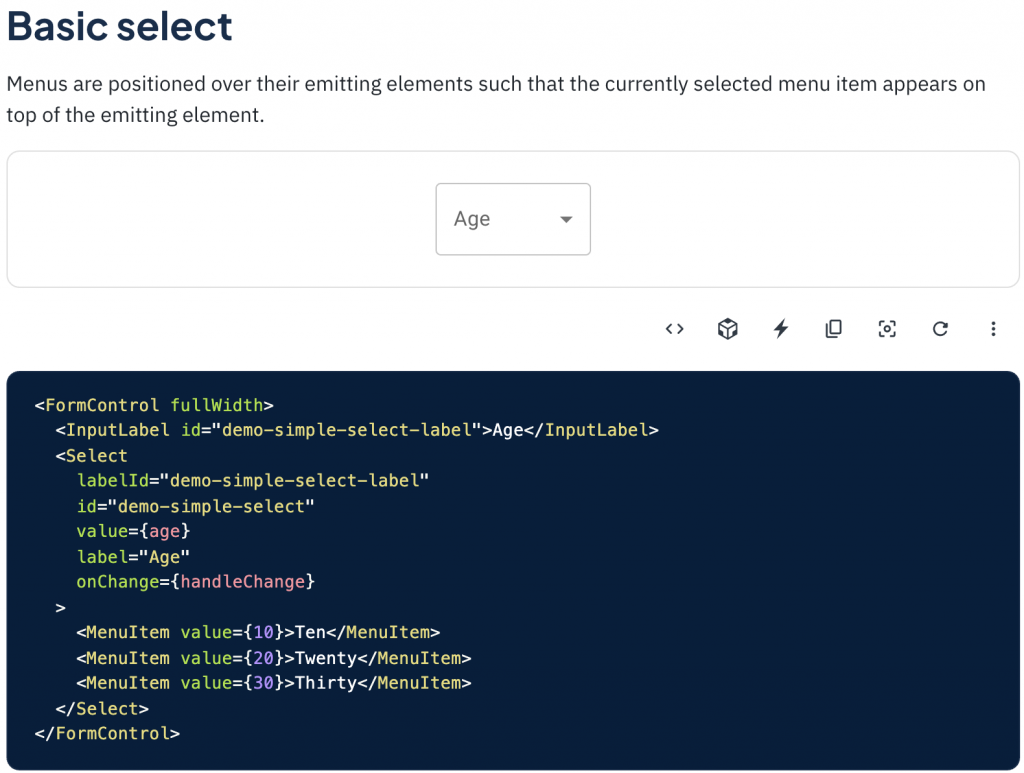
Task: Open demo in CodeSandbox
Action: tap(728, 329)
